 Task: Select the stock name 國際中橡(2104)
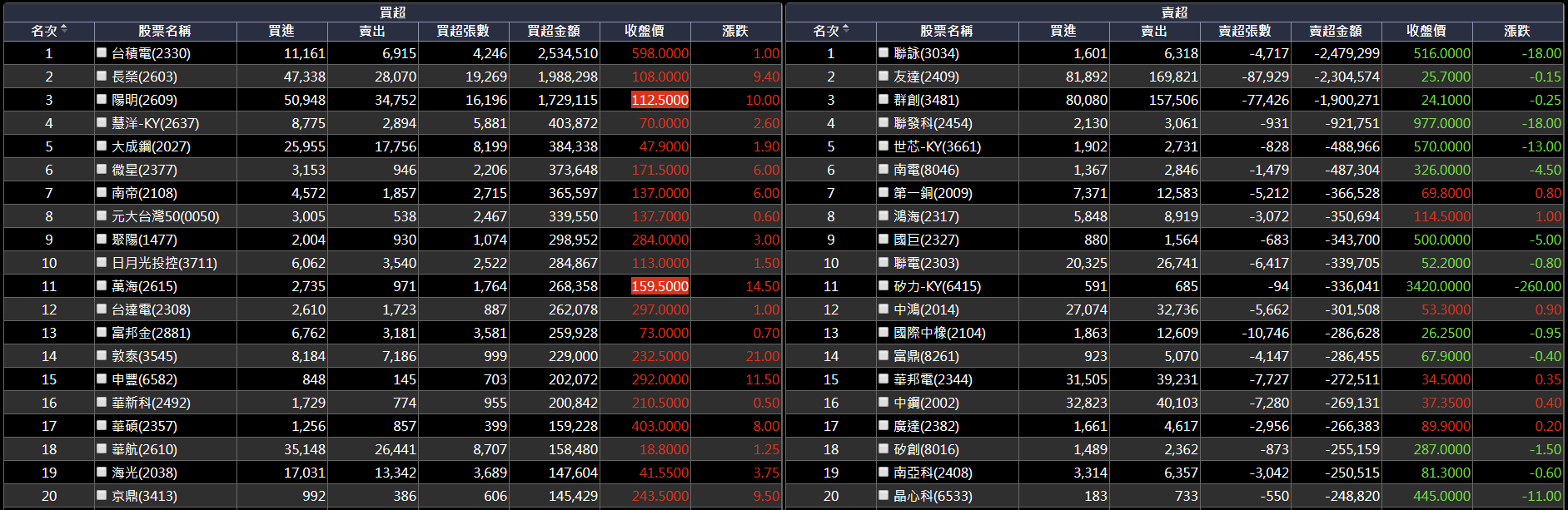tap(939, 333)
